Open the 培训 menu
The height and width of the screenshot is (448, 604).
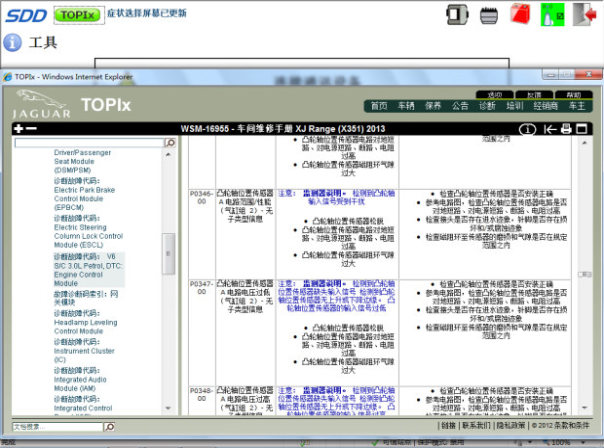point(514,106)
